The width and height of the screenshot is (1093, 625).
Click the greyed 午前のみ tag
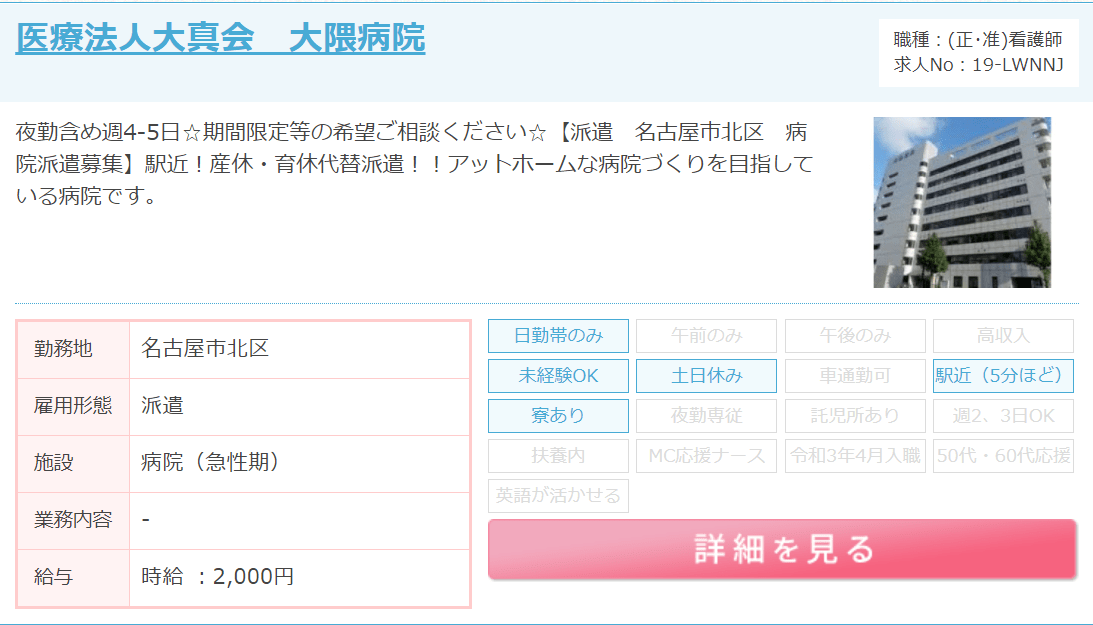[x=706, y=336]
